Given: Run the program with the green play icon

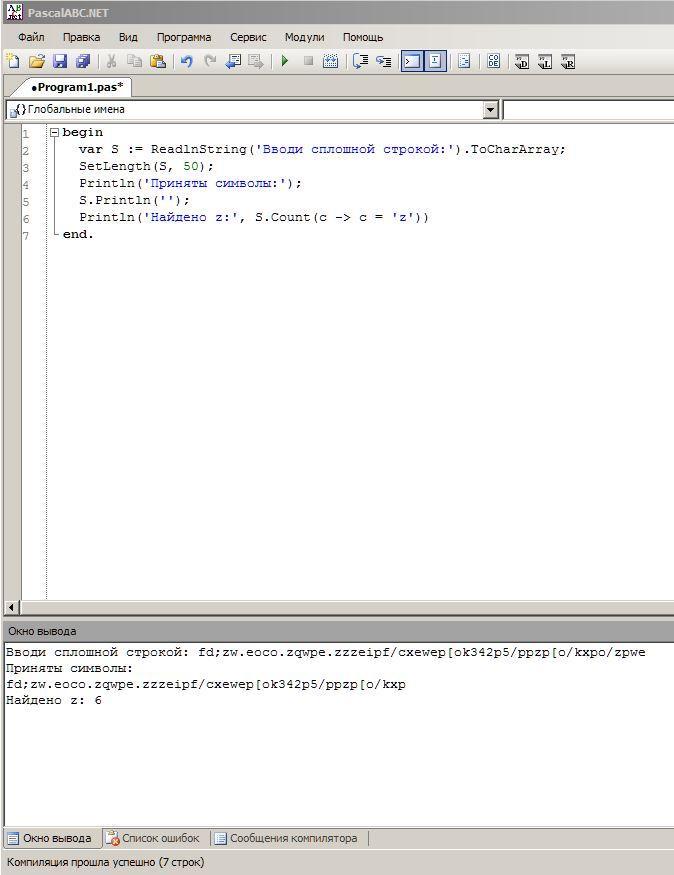Looking at the screenshot, I should pos(285,61).
